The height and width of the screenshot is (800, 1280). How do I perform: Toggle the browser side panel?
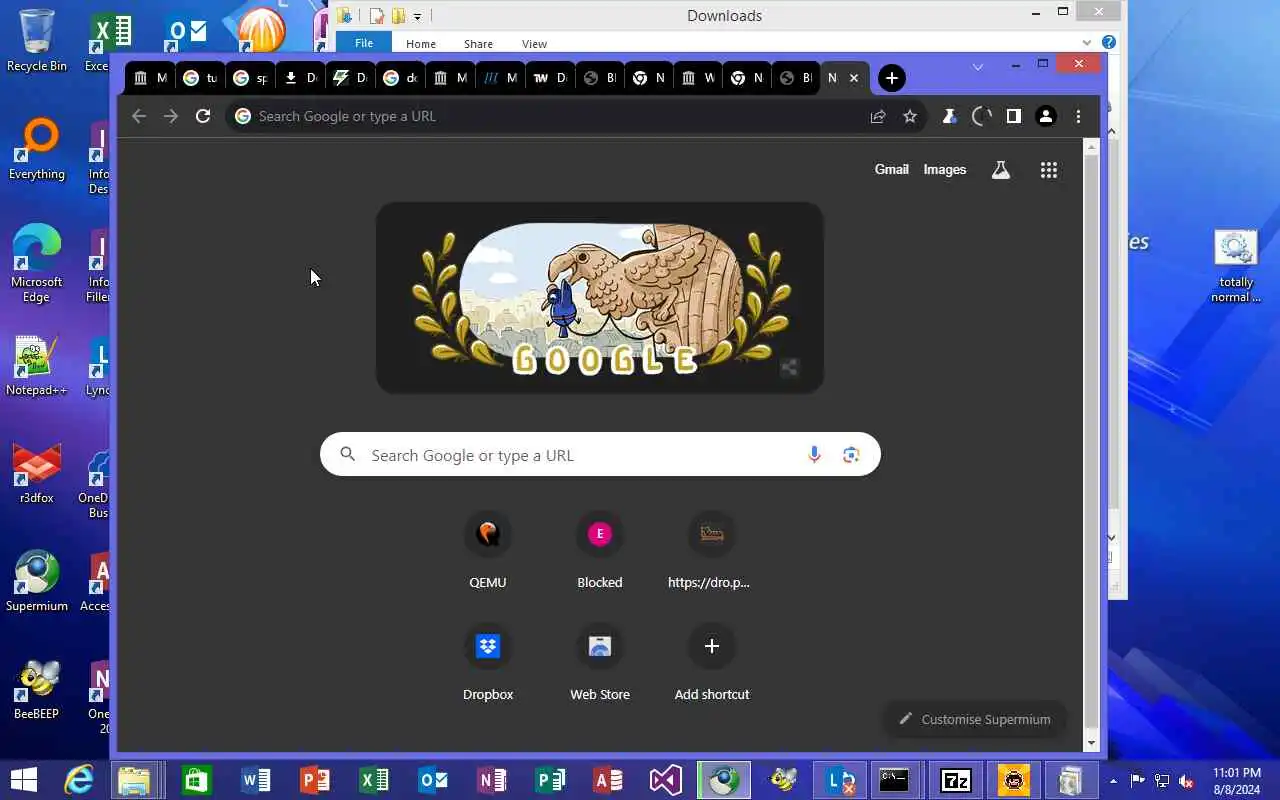[x=1014, y=116]
